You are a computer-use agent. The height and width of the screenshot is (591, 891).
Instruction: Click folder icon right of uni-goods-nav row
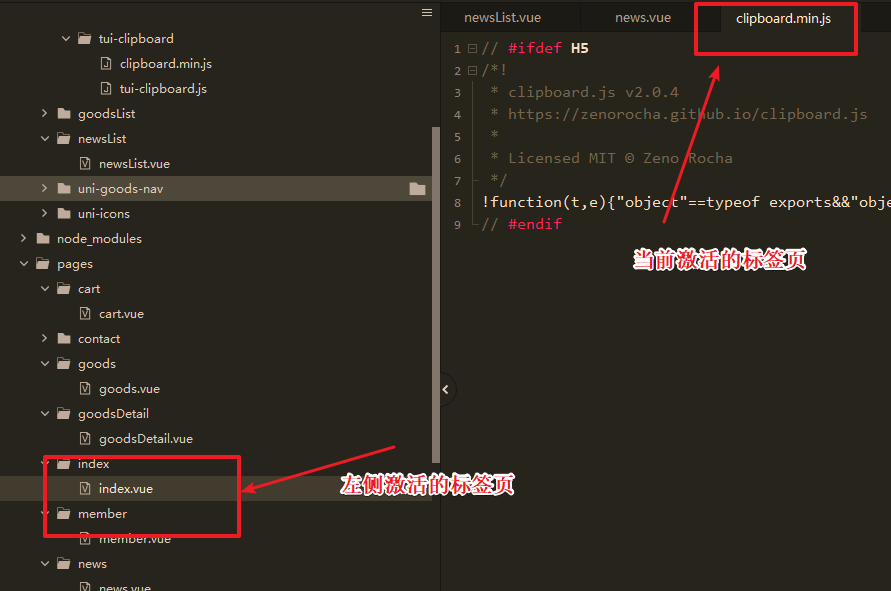point(417,189)
